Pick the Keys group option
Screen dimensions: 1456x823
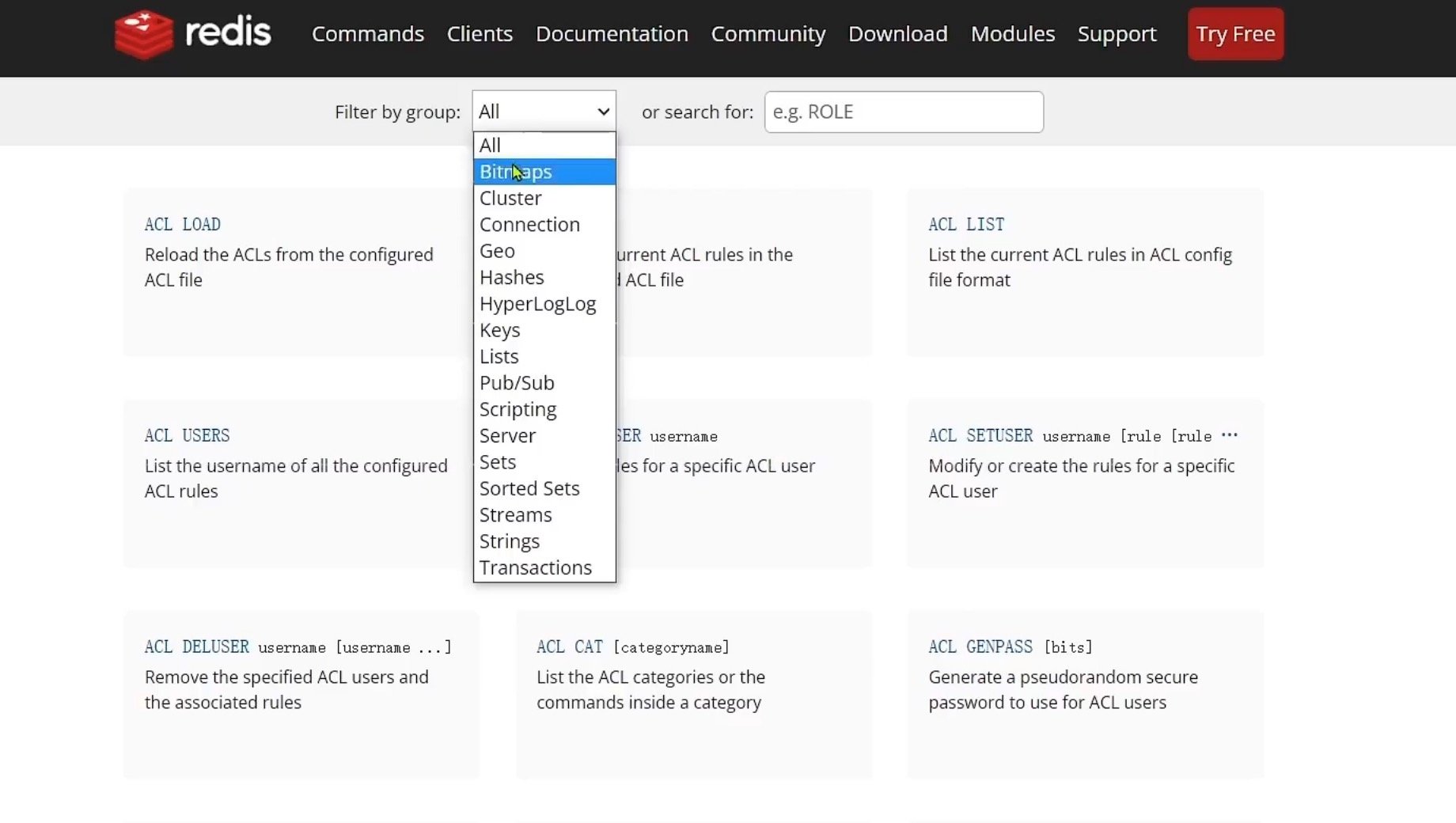click(544, 330)
